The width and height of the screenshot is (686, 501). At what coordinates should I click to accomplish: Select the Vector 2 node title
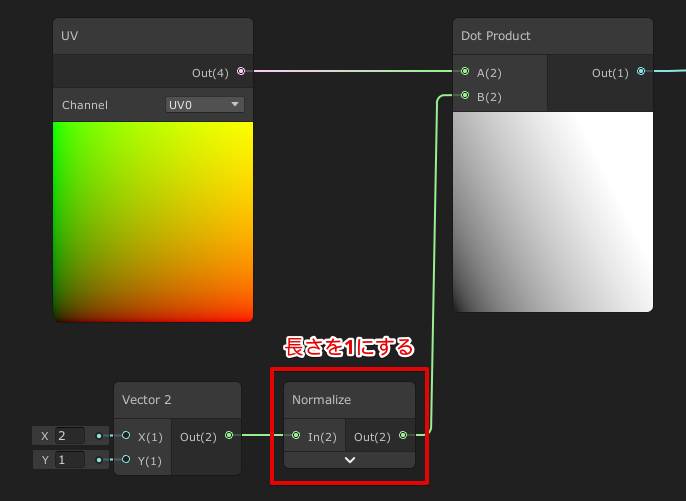pyautogui.click(x=147, y=400)
